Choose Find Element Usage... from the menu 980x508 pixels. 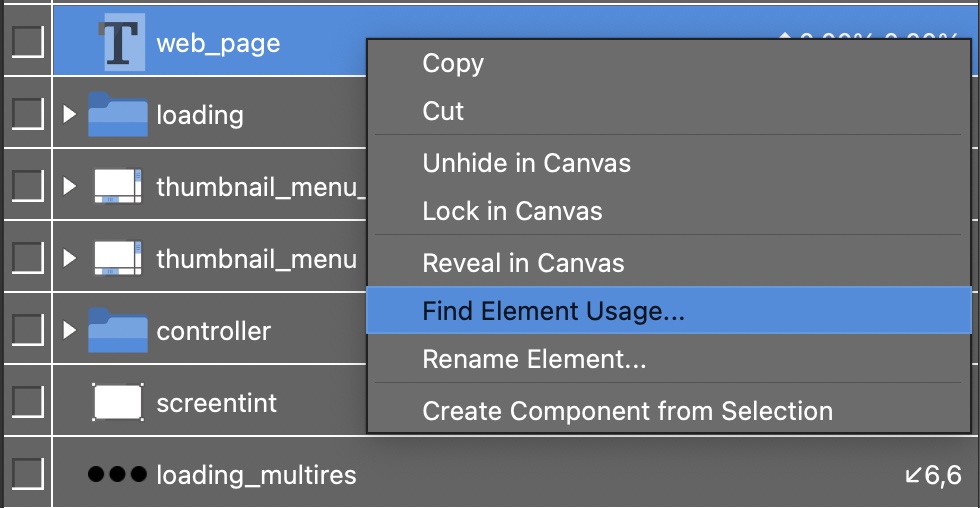[553, 311]
